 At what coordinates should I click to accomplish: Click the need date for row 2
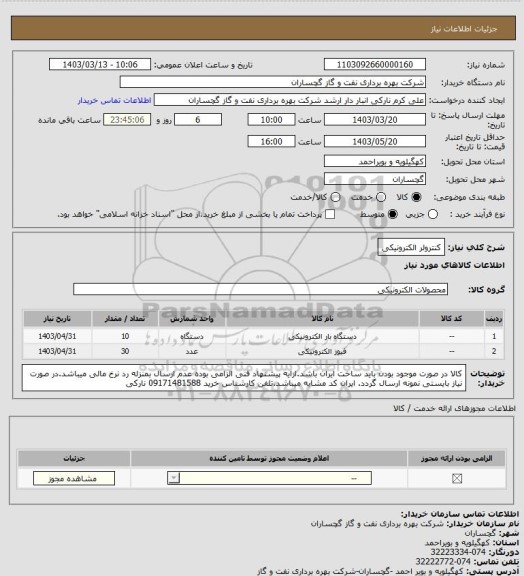[x=57, y=351]
